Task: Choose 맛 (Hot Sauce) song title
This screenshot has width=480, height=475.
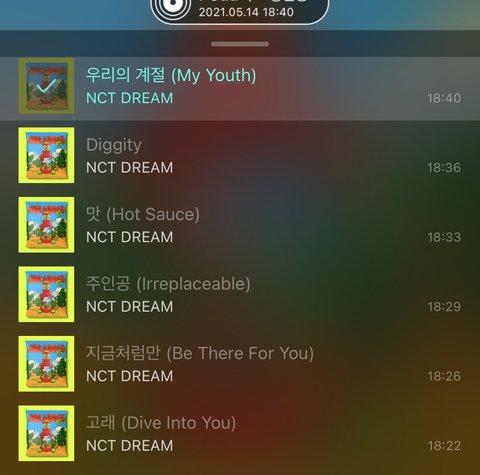Action: coord(143,214)
